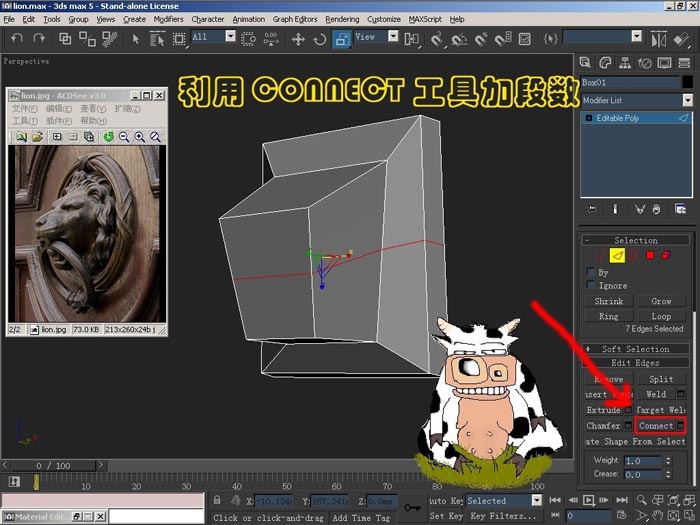Open the Modifiers menu
Screen dimensions: 700x525
pyautogui.click(x=168, y=19)
